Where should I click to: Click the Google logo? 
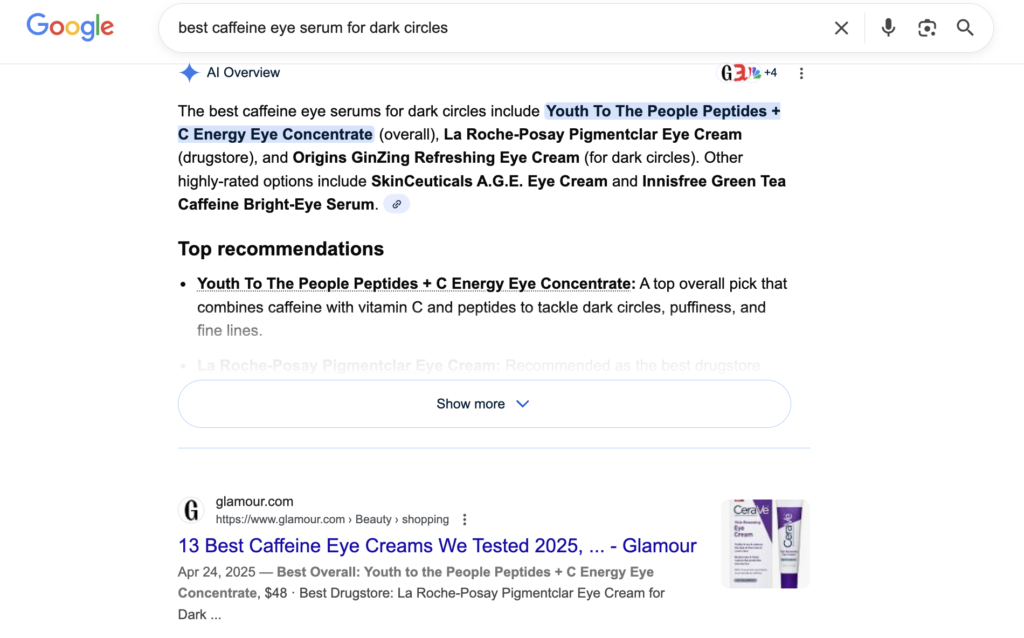pos(70,27)
